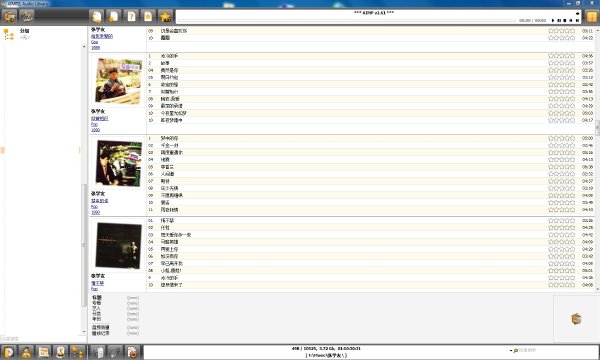
Task: Open year link under the green-tinted cover
Action: pyautogui.click(x=95, y=212)
